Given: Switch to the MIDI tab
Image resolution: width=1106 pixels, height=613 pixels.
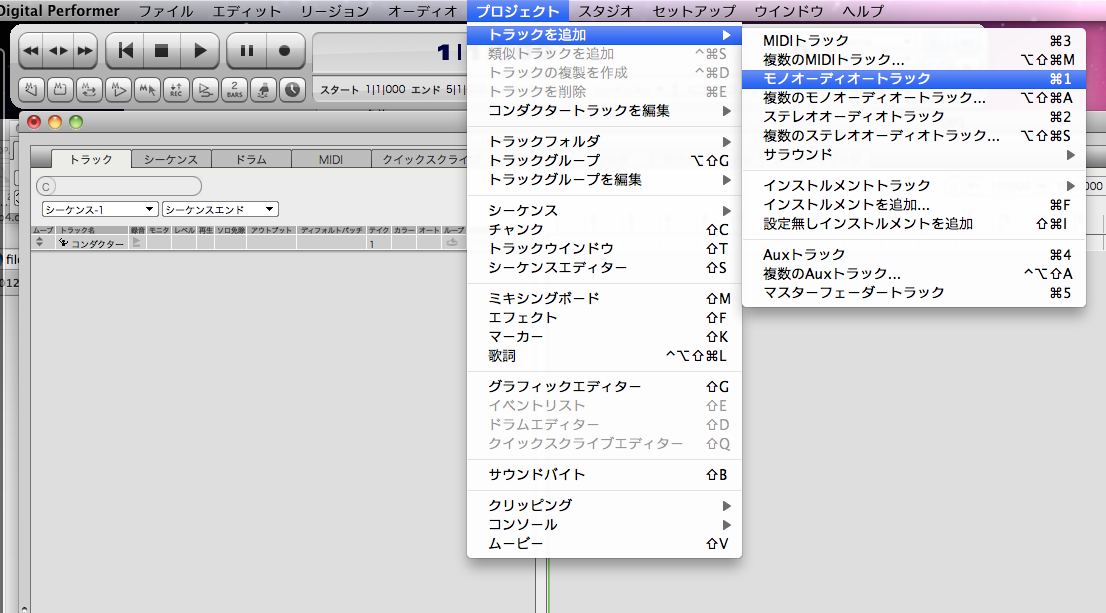Looking at the screenshot, I should pyautogui.click(x=331, y=159).
